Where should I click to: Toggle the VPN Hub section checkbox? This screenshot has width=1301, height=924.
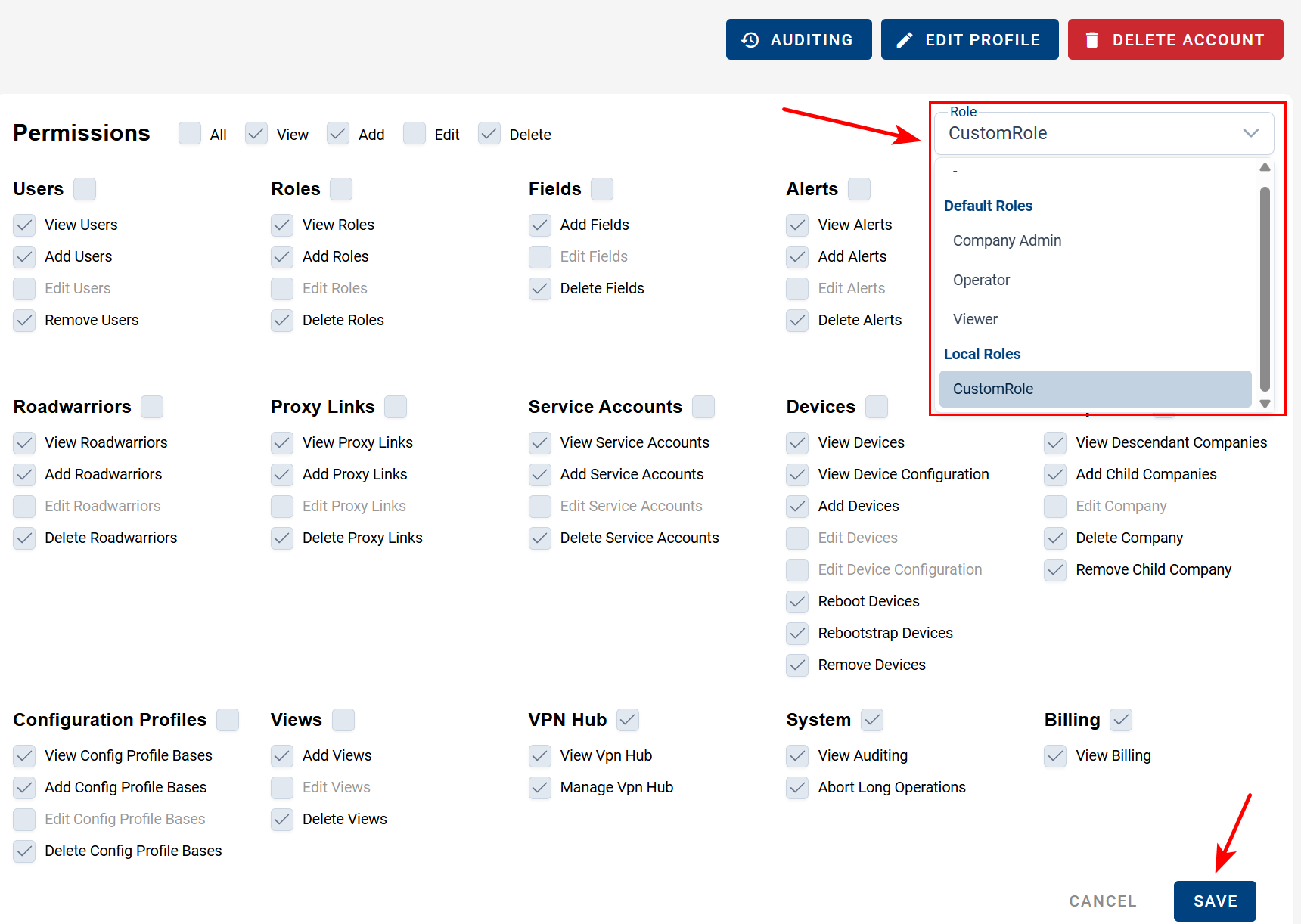point(628,719)
